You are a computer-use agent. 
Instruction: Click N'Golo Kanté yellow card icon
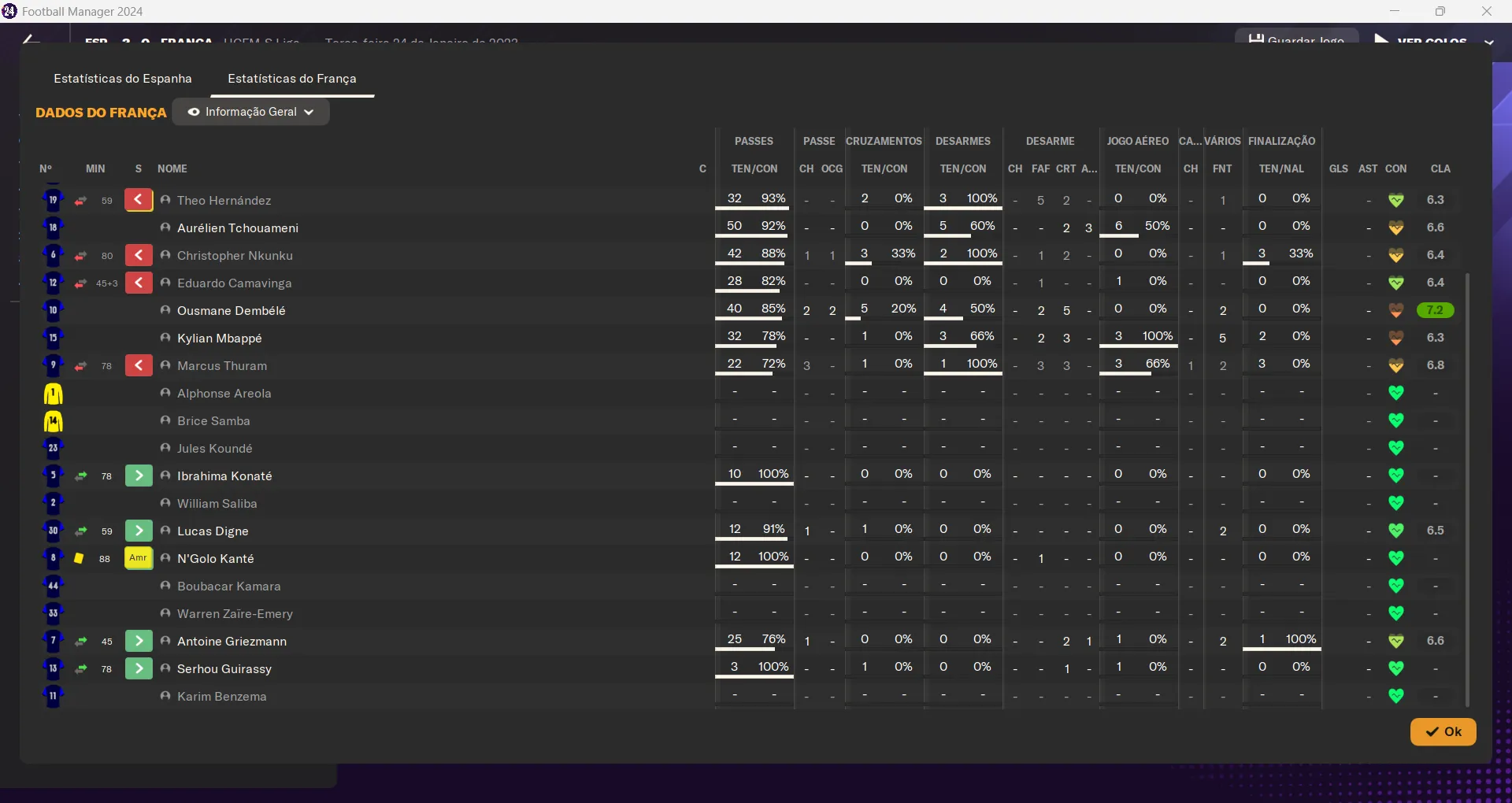coord(79,558)
